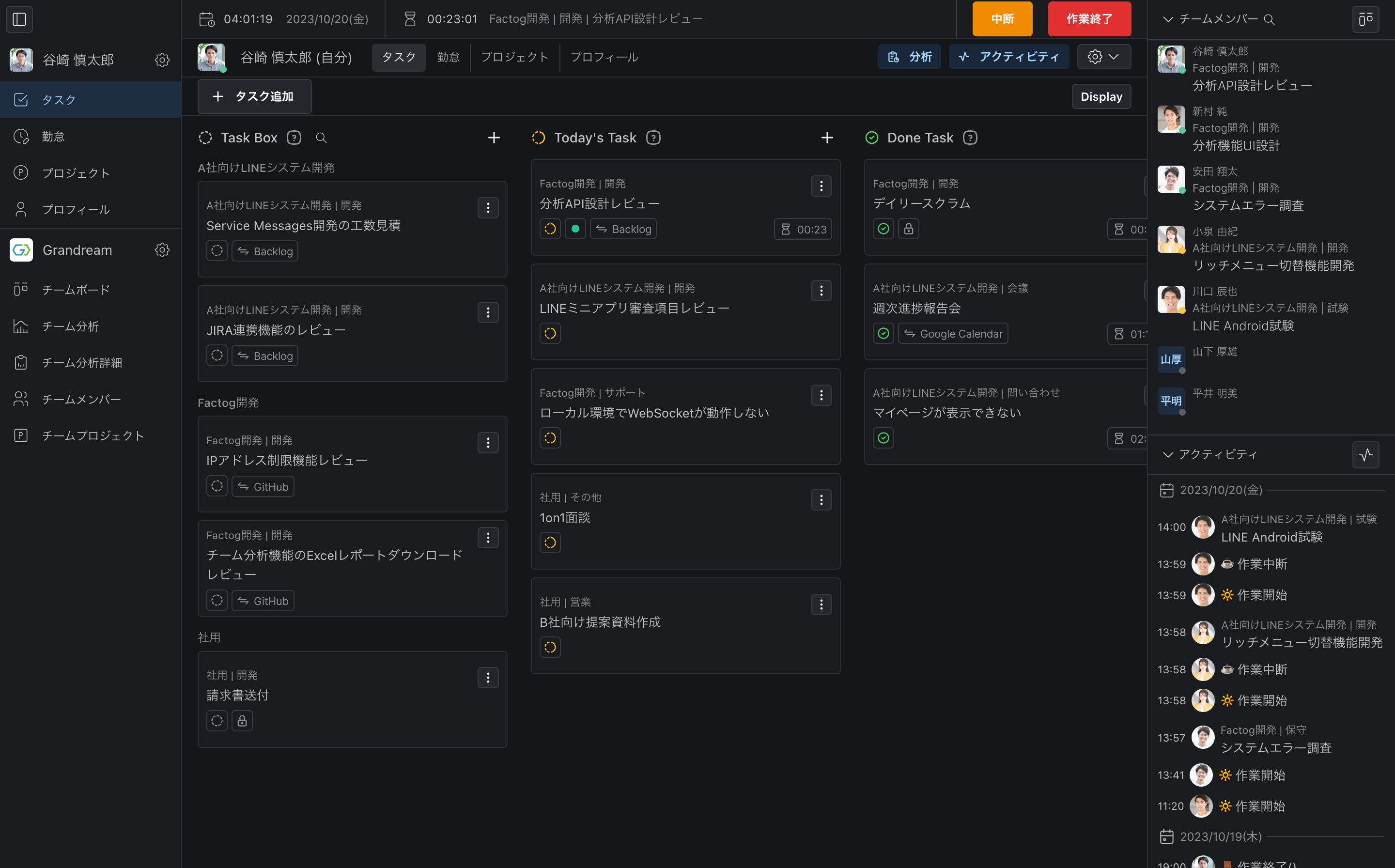Click the green recording dot on 分析API設計レビュー
Screen dimensions: 1395x868
coord(575,229)
